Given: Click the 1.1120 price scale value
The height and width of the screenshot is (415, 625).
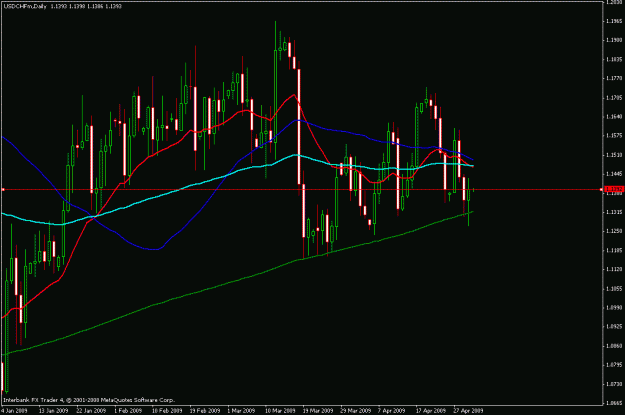Looking at the screenshot, I should [614, 269].
